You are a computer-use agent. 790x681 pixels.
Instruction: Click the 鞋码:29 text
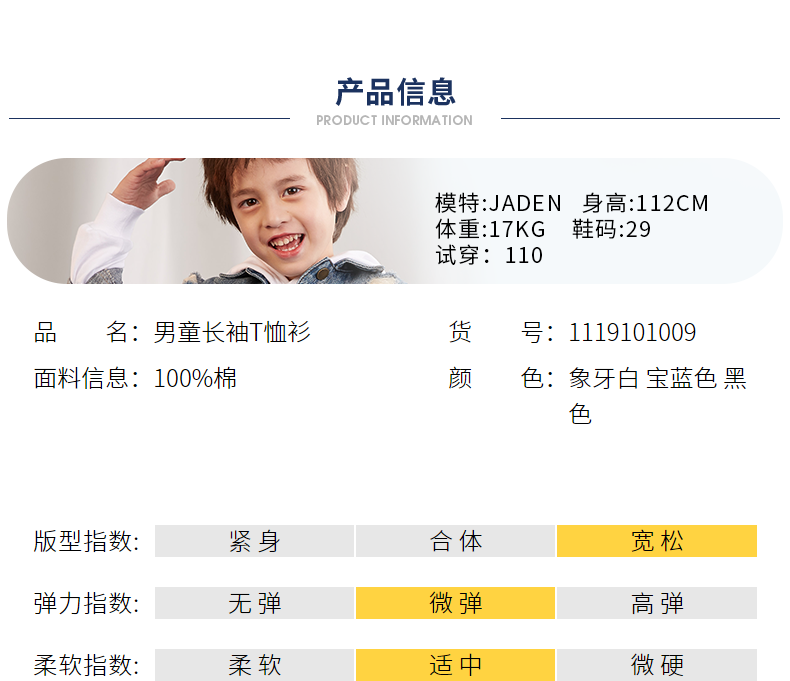point(611,230)
